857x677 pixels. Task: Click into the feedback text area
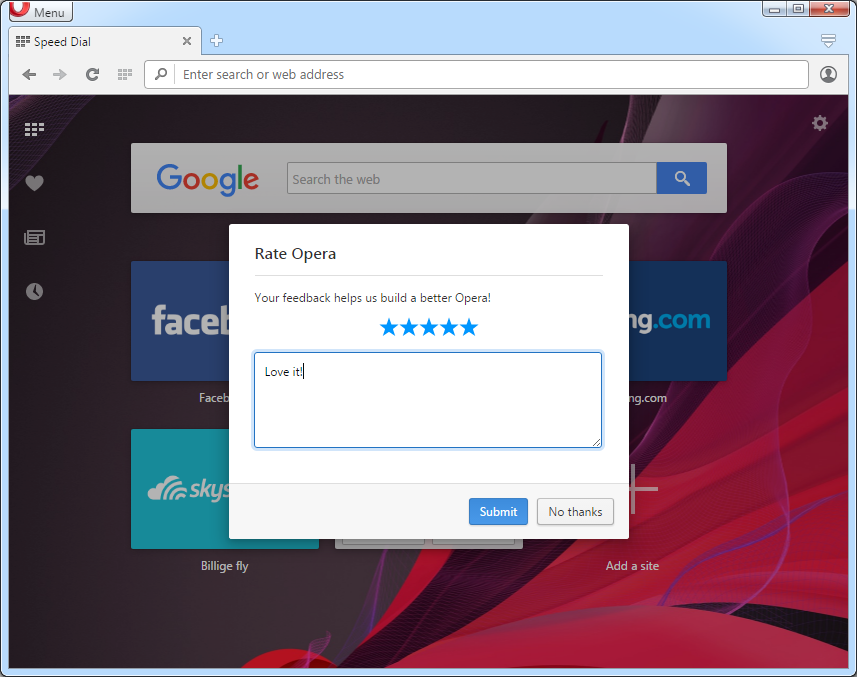click(428, 400)
